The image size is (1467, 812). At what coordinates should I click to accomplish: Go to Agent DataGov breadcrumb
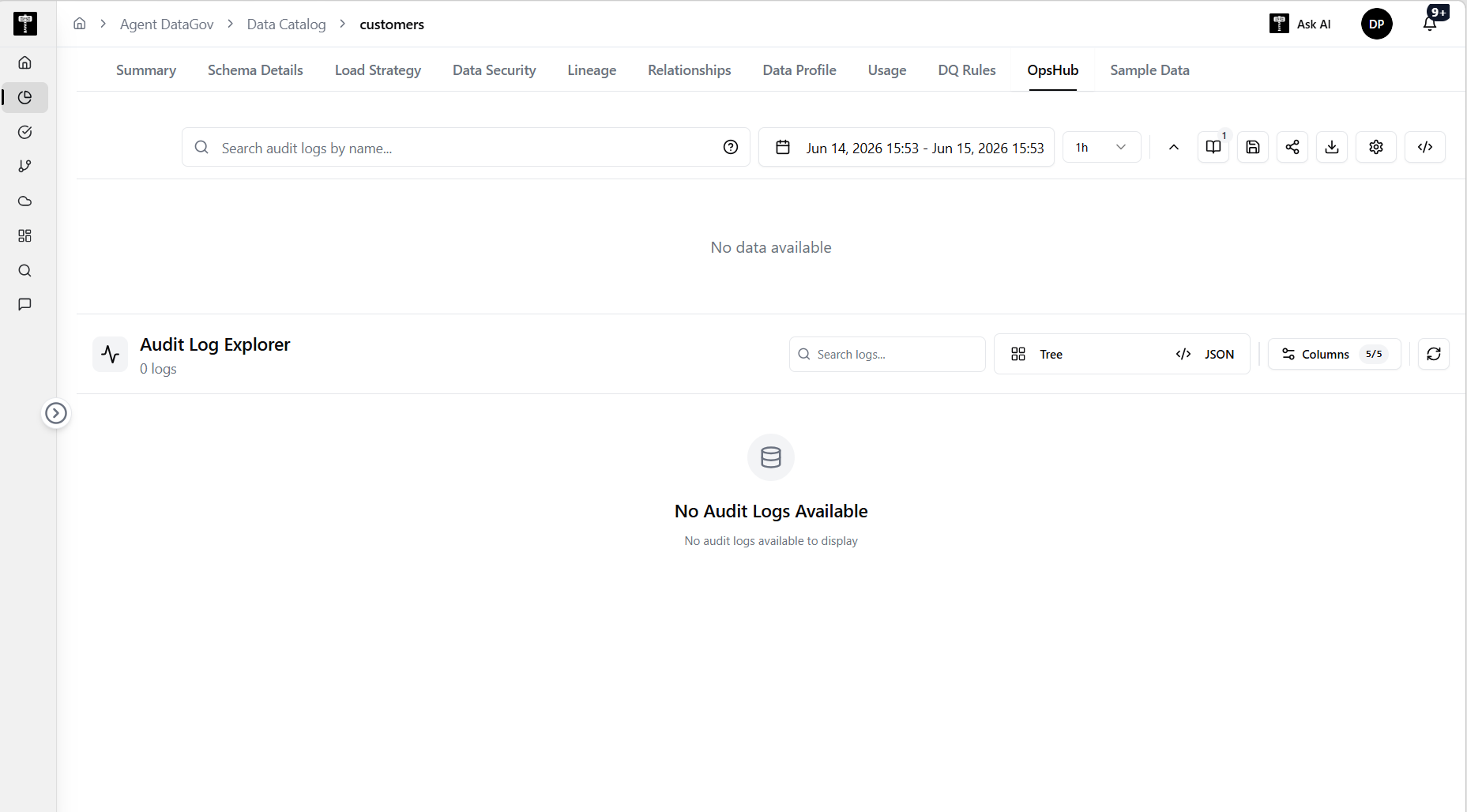(167, 24)
